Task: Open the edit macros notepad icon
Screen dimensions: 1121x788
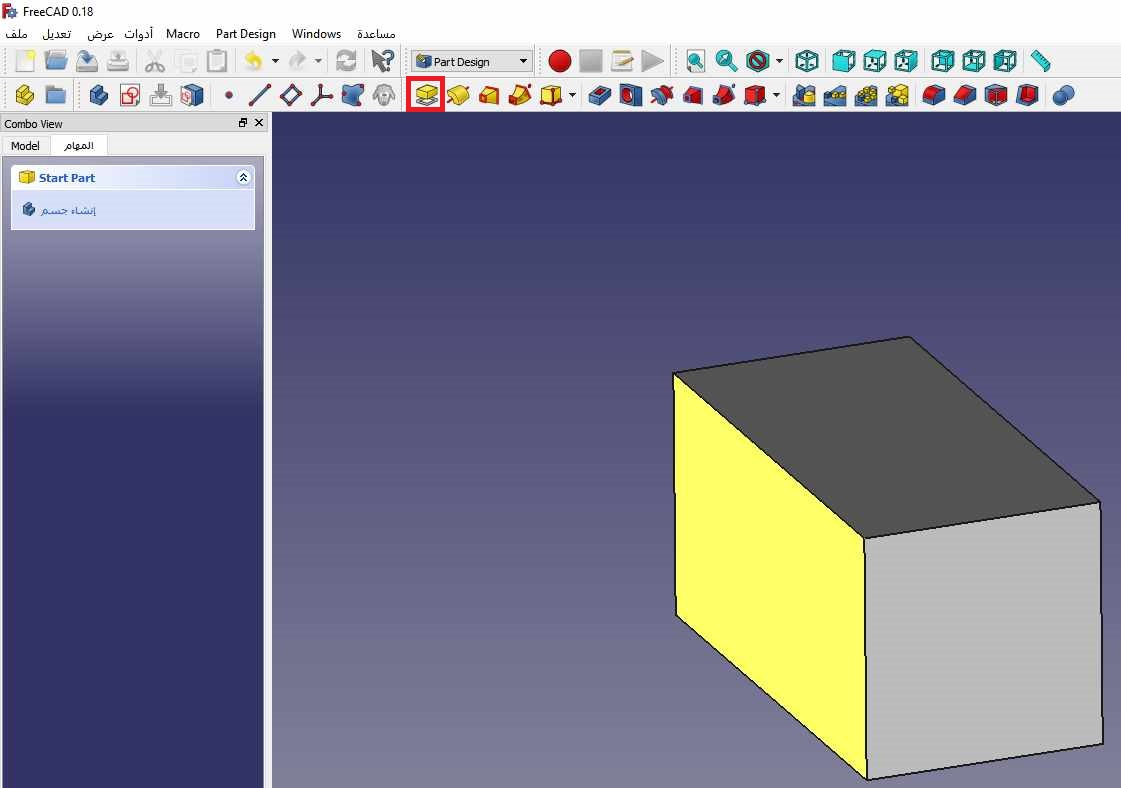Action: [x=622, y=61]
